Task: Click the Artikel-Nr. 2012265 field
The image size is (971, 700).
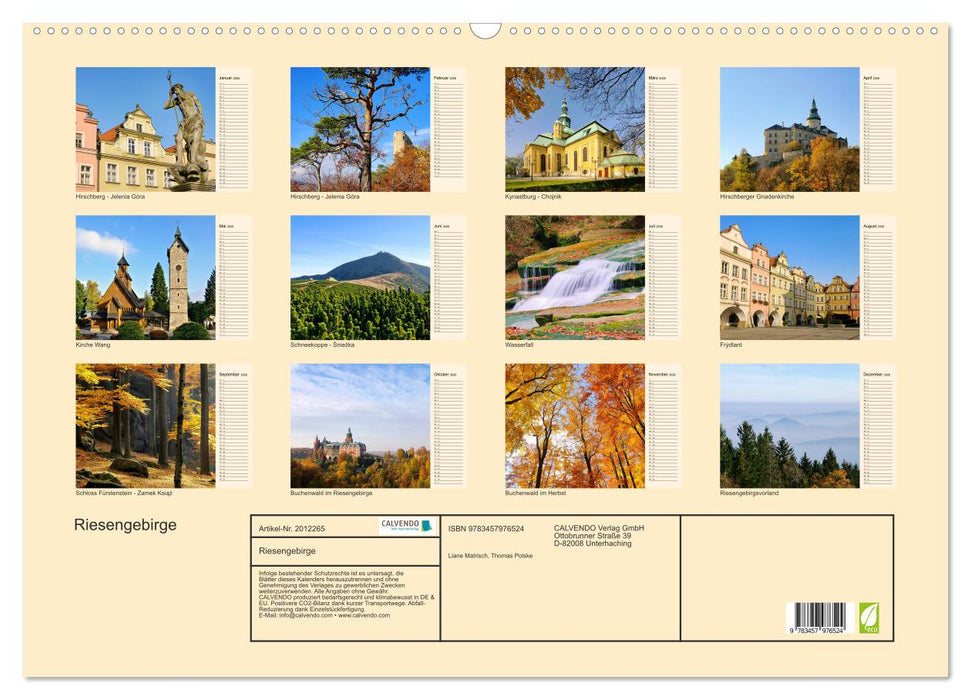Action: coord(290,528)
